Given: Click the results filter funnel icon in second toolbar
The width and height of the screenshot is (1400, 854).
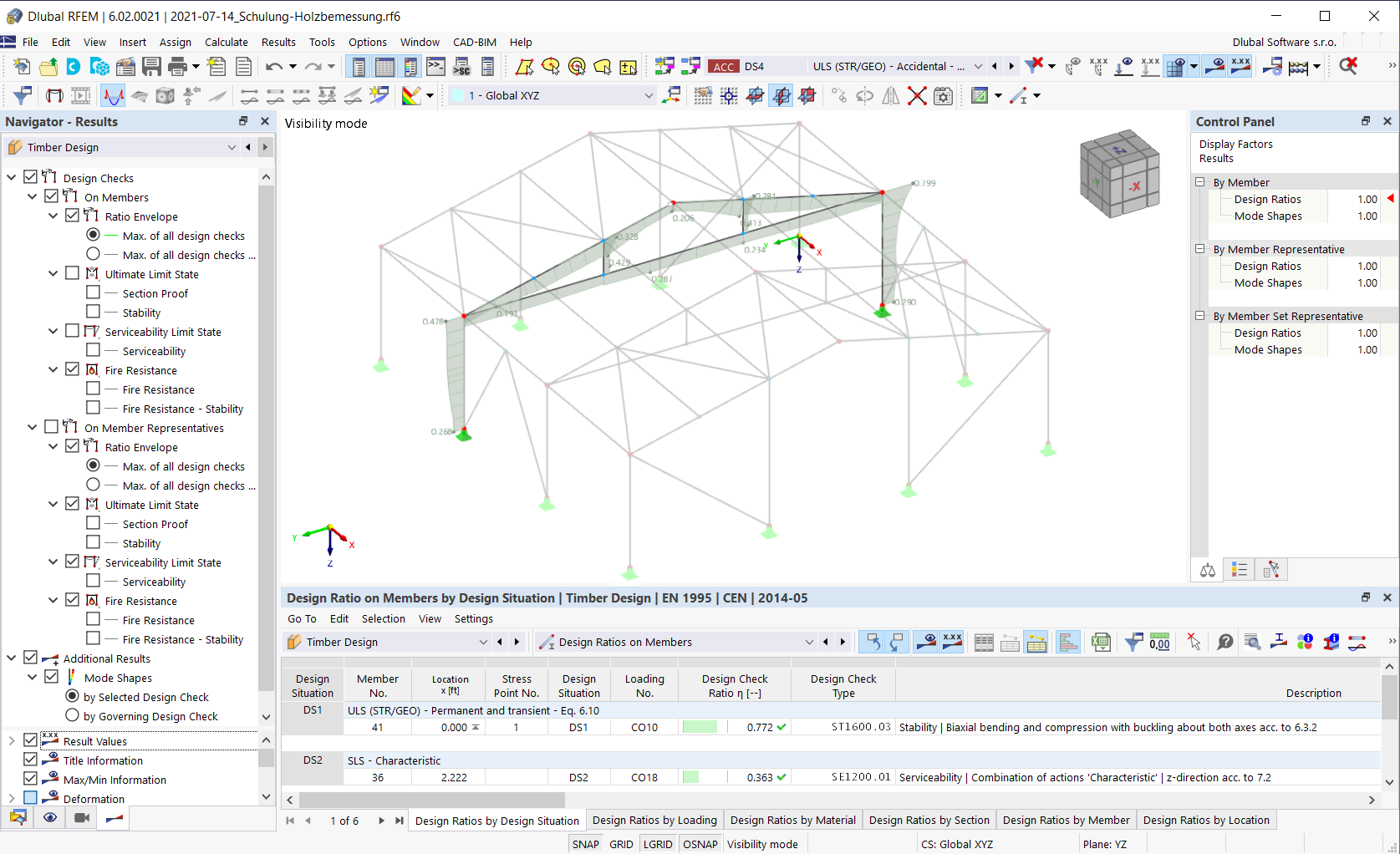Looking at the screenshot, I should point(23,96).
